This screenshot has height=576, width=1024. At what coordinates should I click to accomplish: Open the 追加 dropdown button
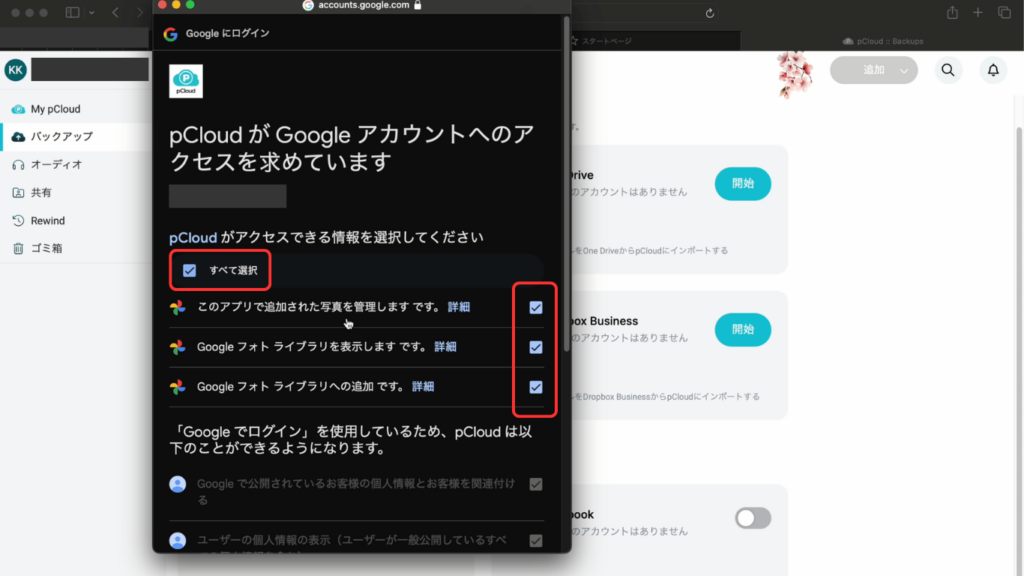(x=874, y=70)
